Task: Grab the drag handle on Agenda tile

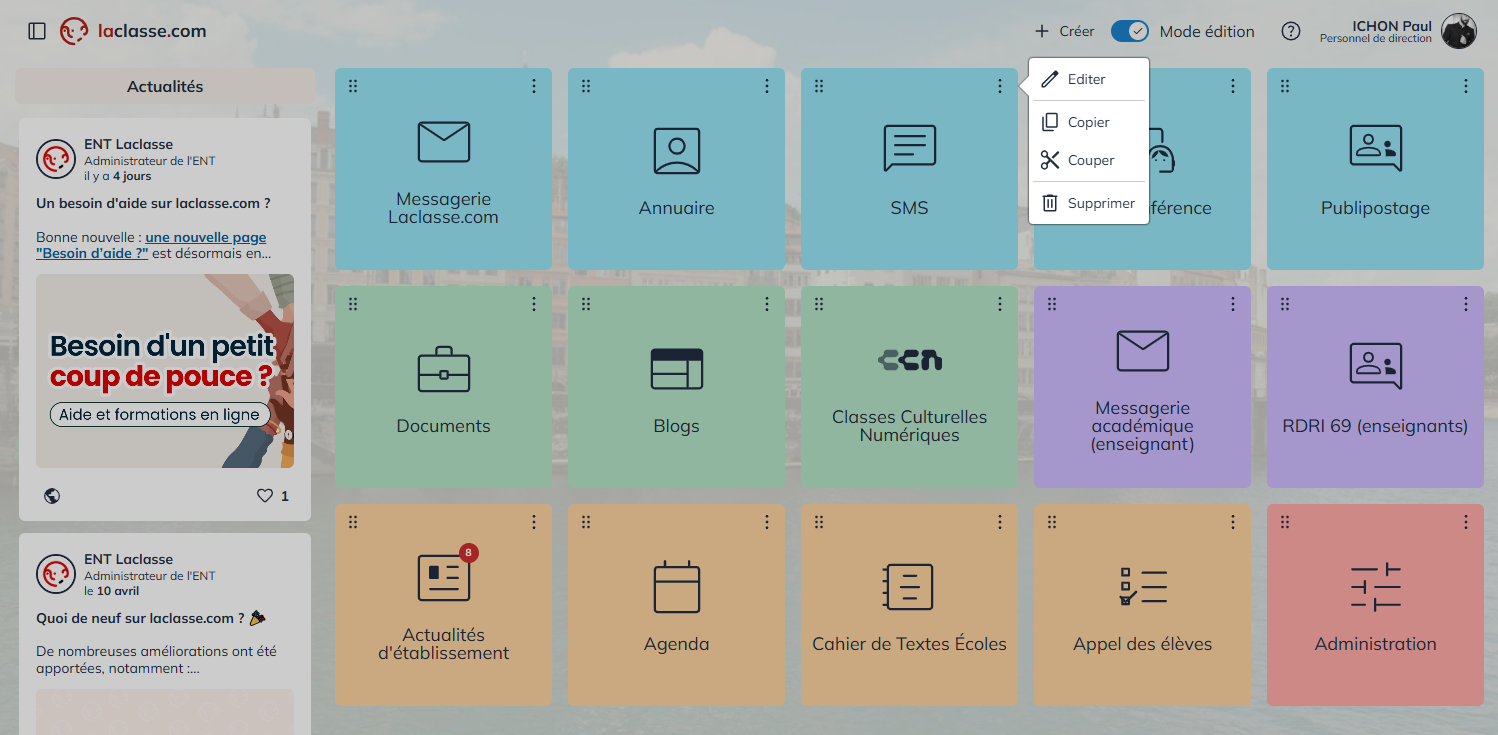Action: [x=586, y=522]
